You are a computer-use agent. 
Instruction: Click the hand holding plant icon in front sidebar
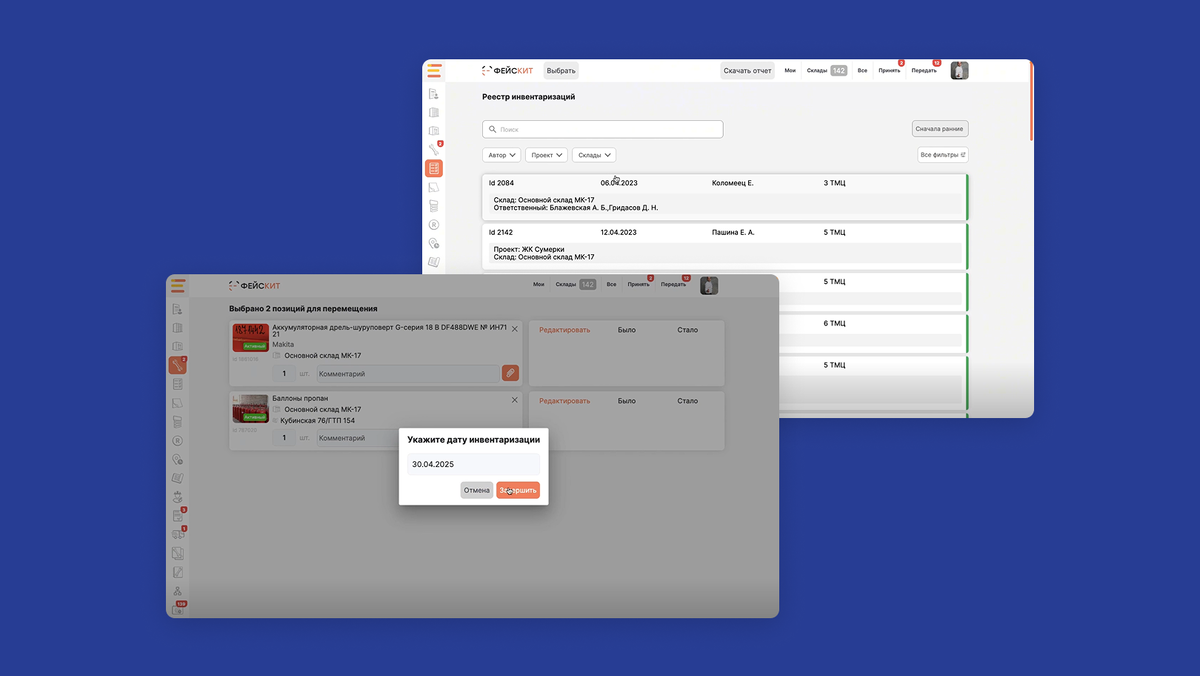click(178, 497)
